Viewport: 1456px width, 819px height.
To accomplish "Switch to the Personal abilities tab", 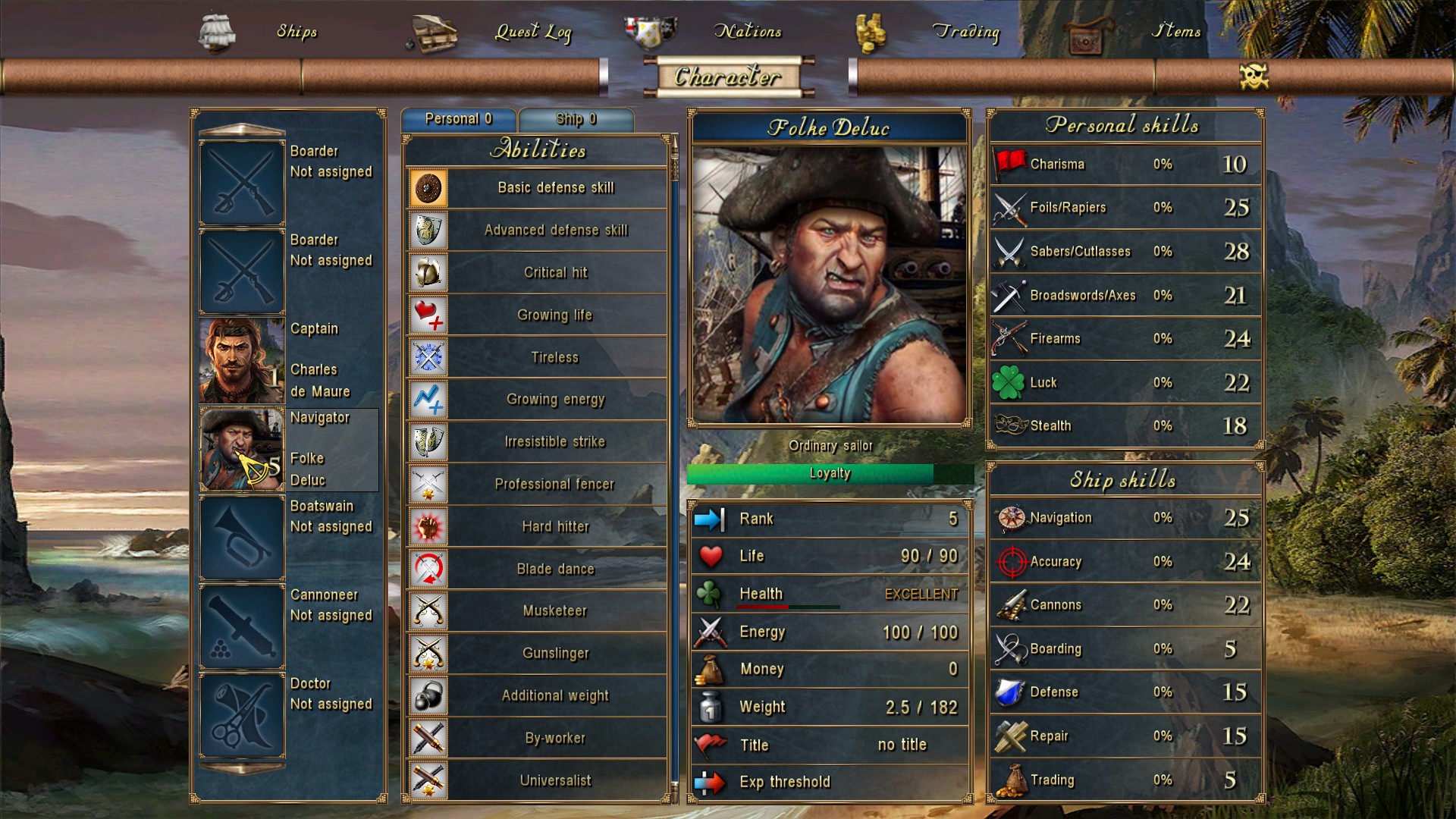I will pyautogui.click(x=459, y=119).
